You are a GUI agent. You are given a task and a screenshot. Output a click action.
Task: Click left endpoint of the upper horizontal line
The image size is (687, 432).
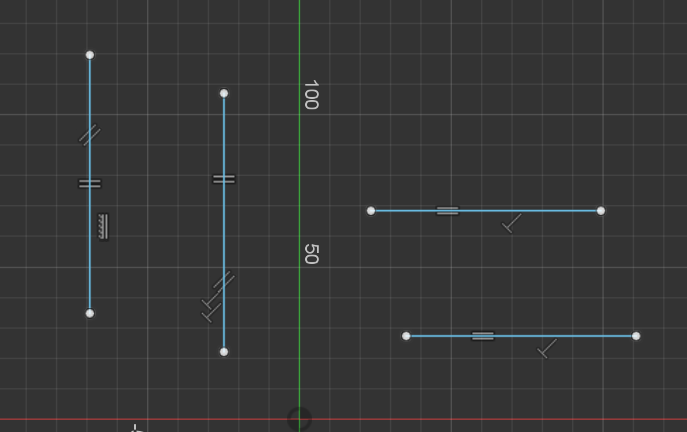(x=371, y=211)
